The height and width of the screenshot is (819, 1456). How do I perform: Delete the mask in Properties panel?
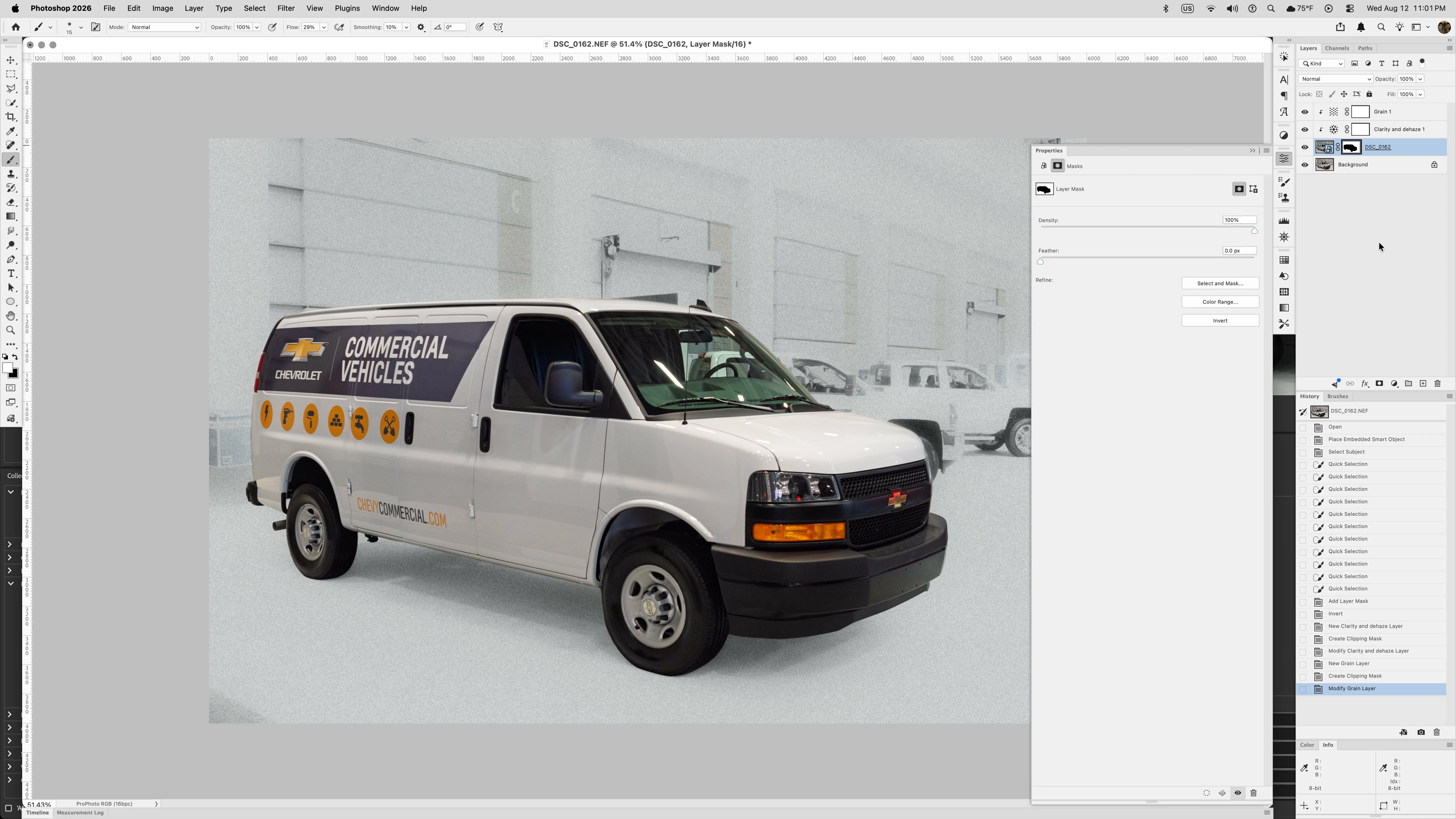pyautogui.click(x=1253, y=794)
